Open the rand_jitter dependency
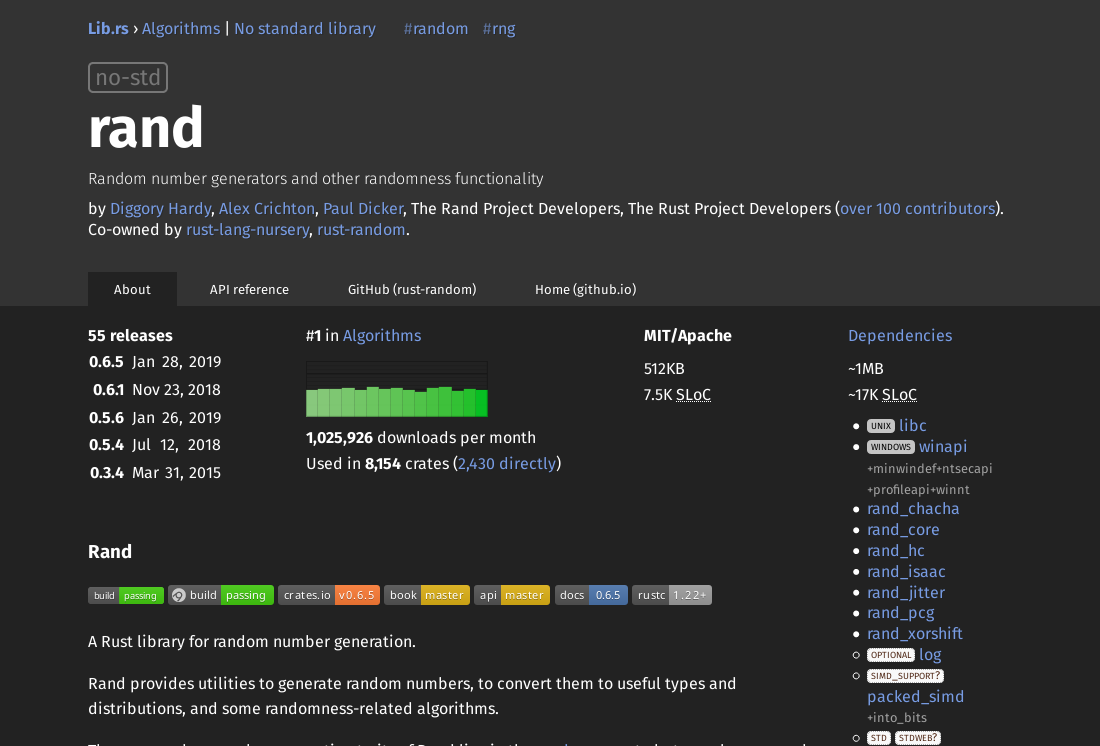The height and width of the screenshot is (746, 1100). pos(906,593)
